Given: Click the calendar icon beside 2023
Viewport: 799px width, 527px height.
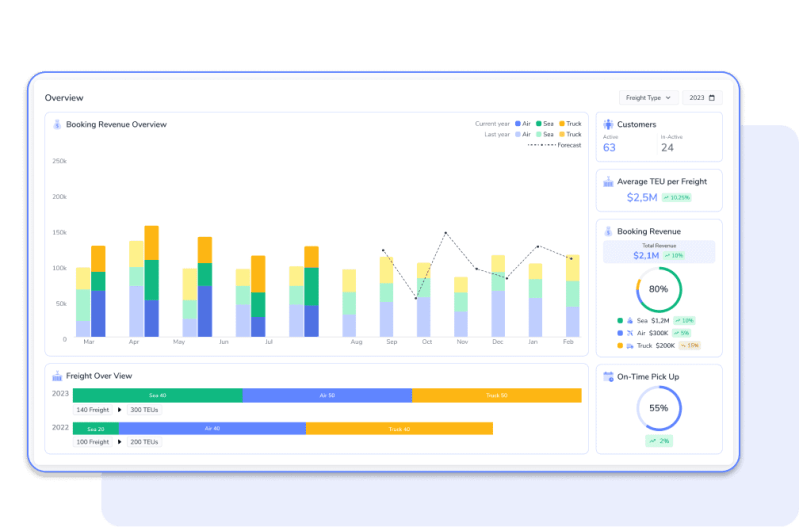Looking at the screenshot, I should [712, 98].
